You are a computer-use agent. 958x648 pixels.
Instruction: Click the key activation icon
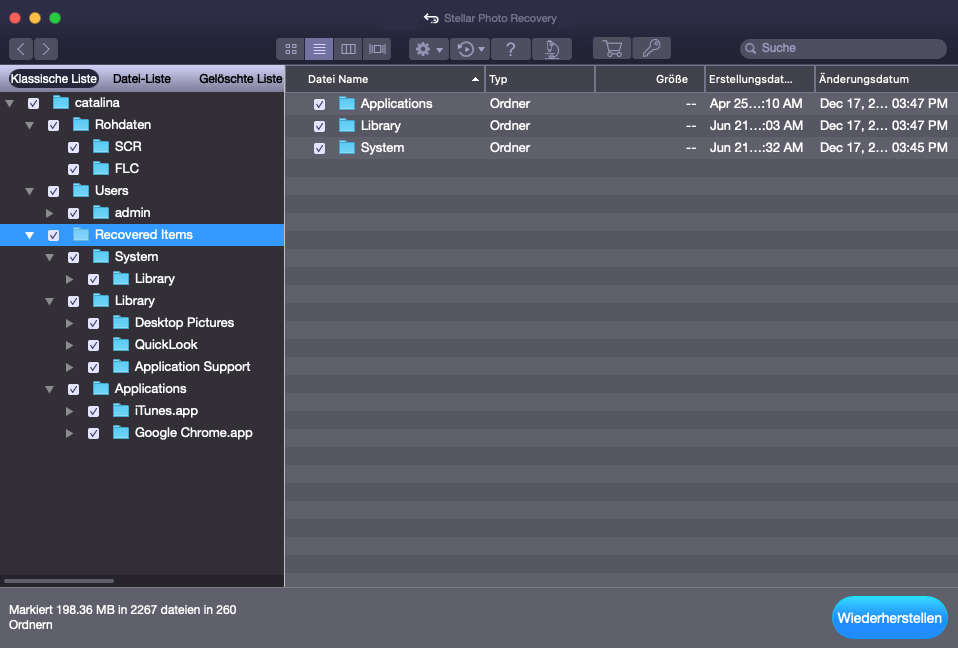[x=651, y=48]
